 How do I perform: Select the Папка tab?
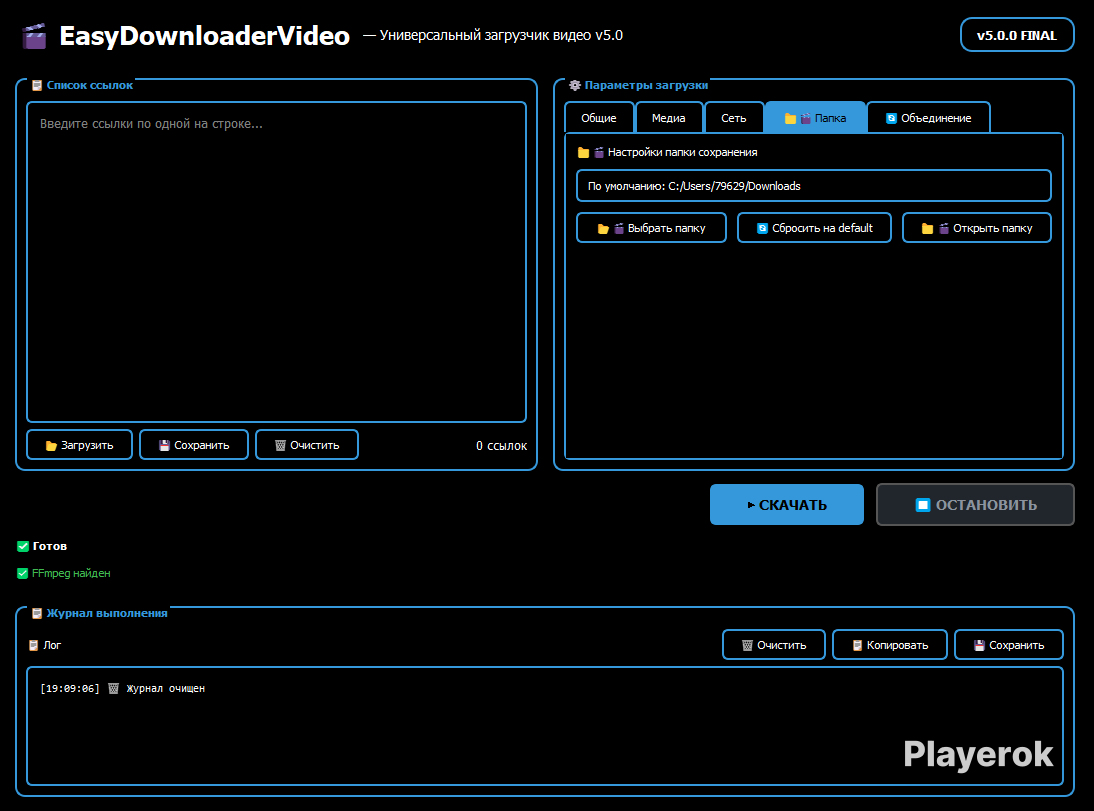[815, 118]
